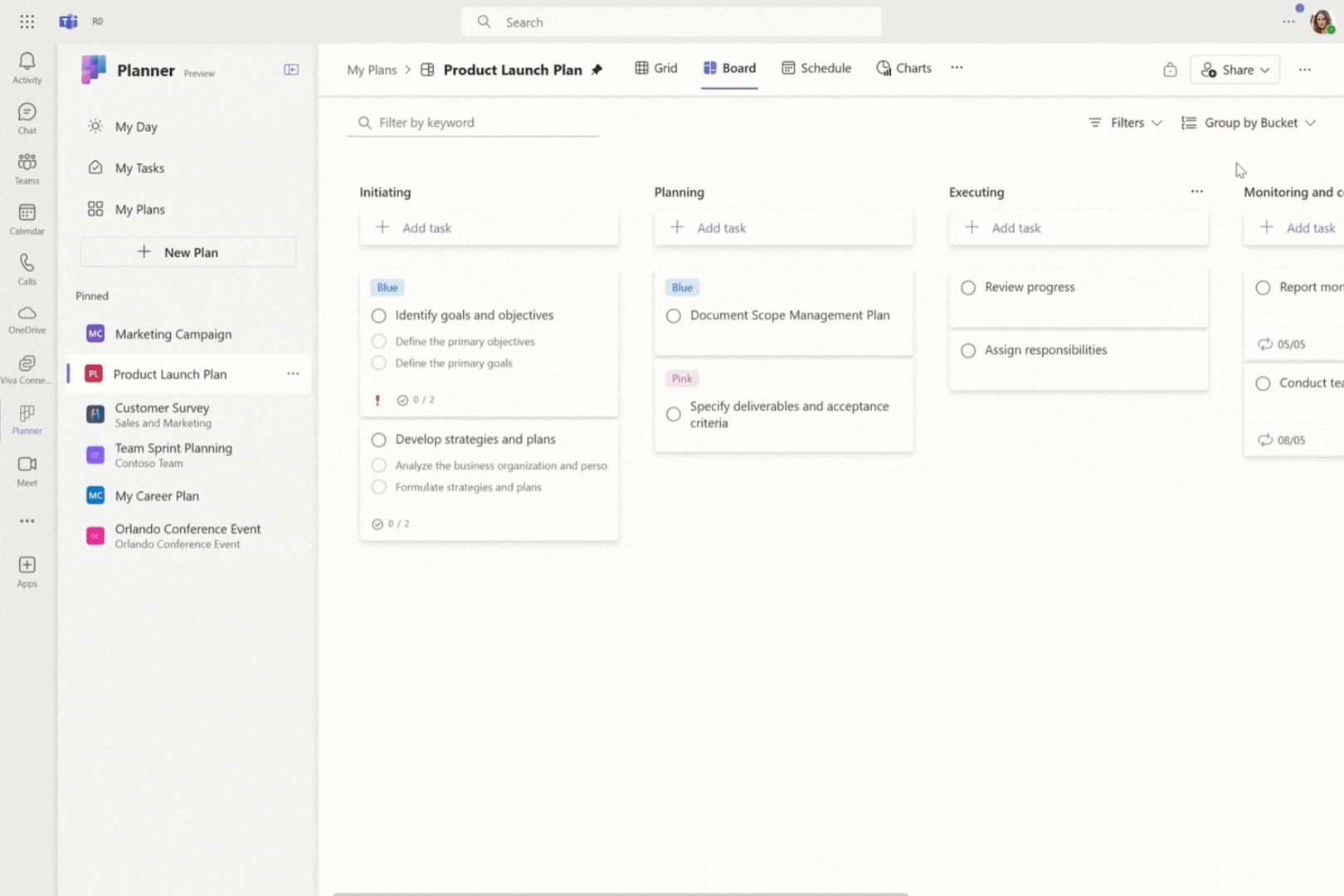Viewport: 1344px width, 896px height.
Task: Open Activity in the left rail
Action: 27,68
